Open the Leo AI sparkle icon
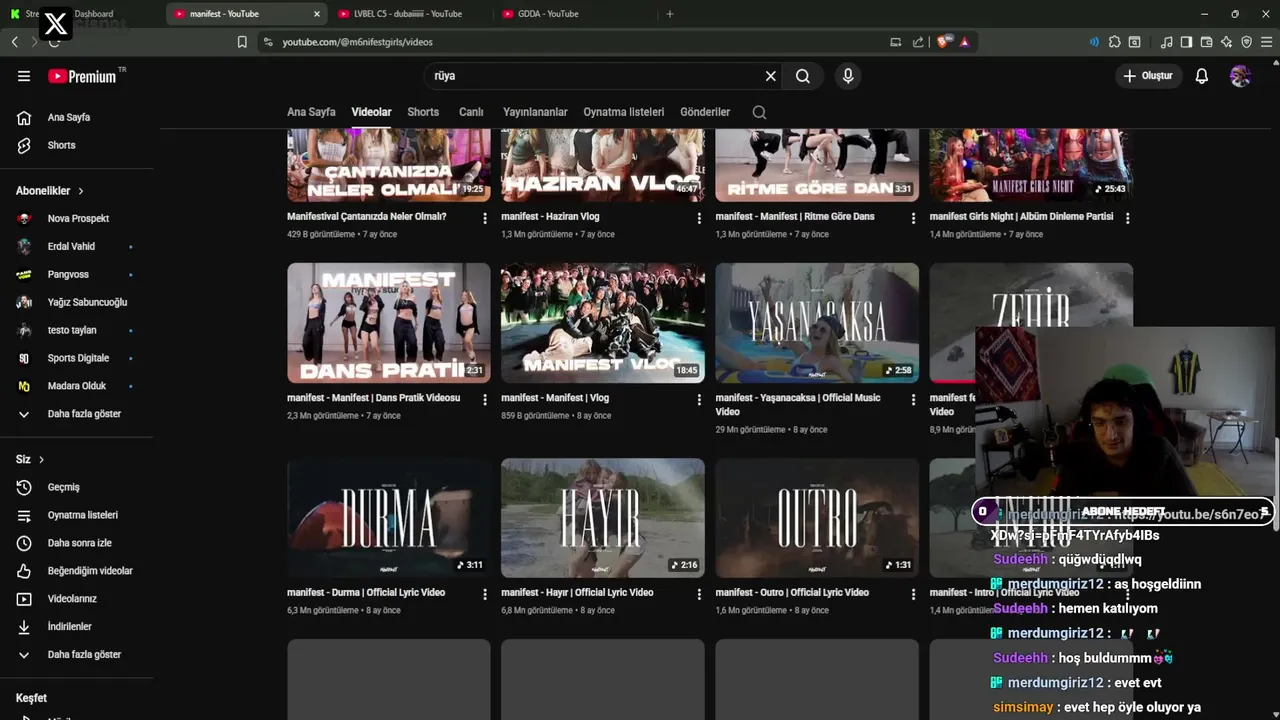The width and height of the screenshot is (1280, 720). pos(1226,42)
